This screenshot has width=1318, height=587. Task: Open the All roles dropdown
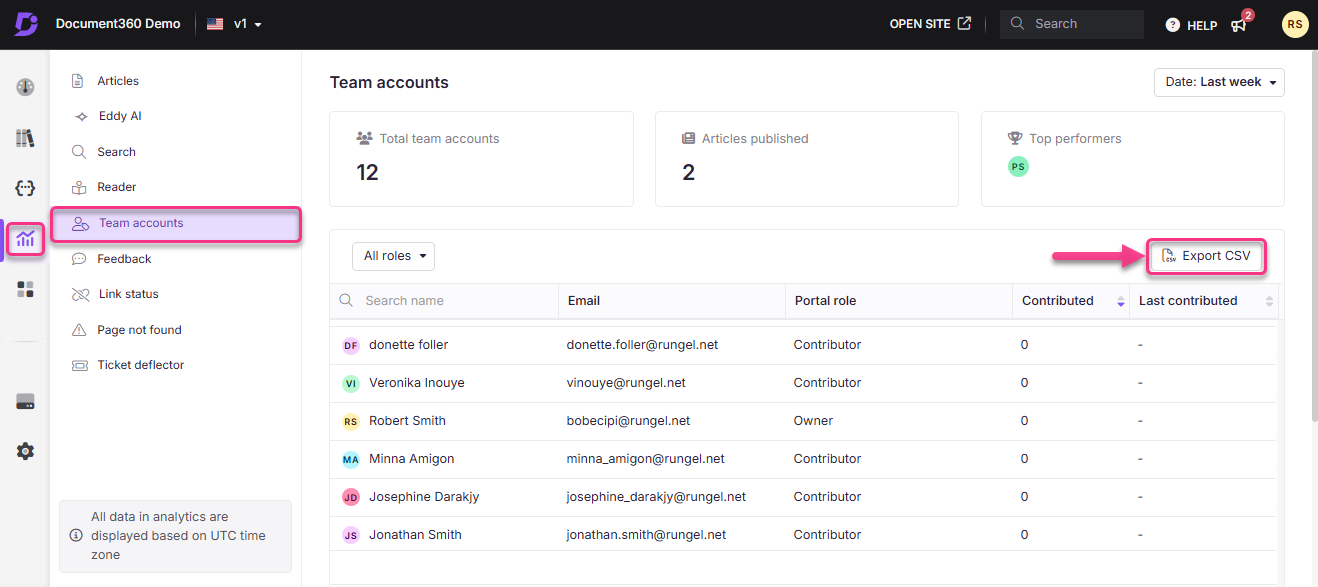pyautogui.click(x=393, y=256)
